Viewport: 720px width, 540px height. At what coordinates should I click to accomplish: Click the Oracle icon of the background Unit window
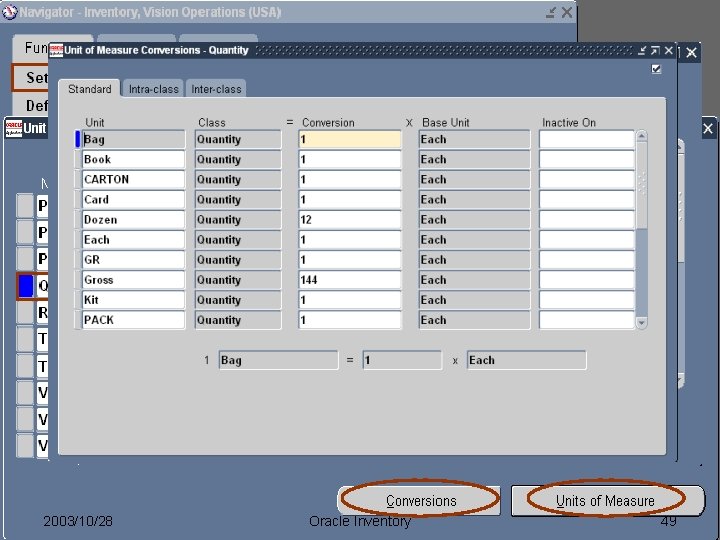[13, 128]
